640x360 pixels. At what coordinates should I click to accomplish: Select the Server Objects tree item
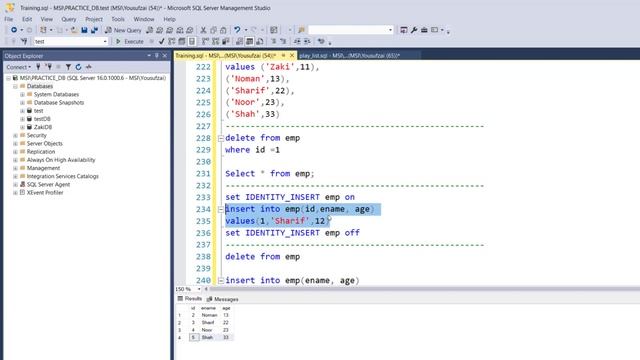44,143
